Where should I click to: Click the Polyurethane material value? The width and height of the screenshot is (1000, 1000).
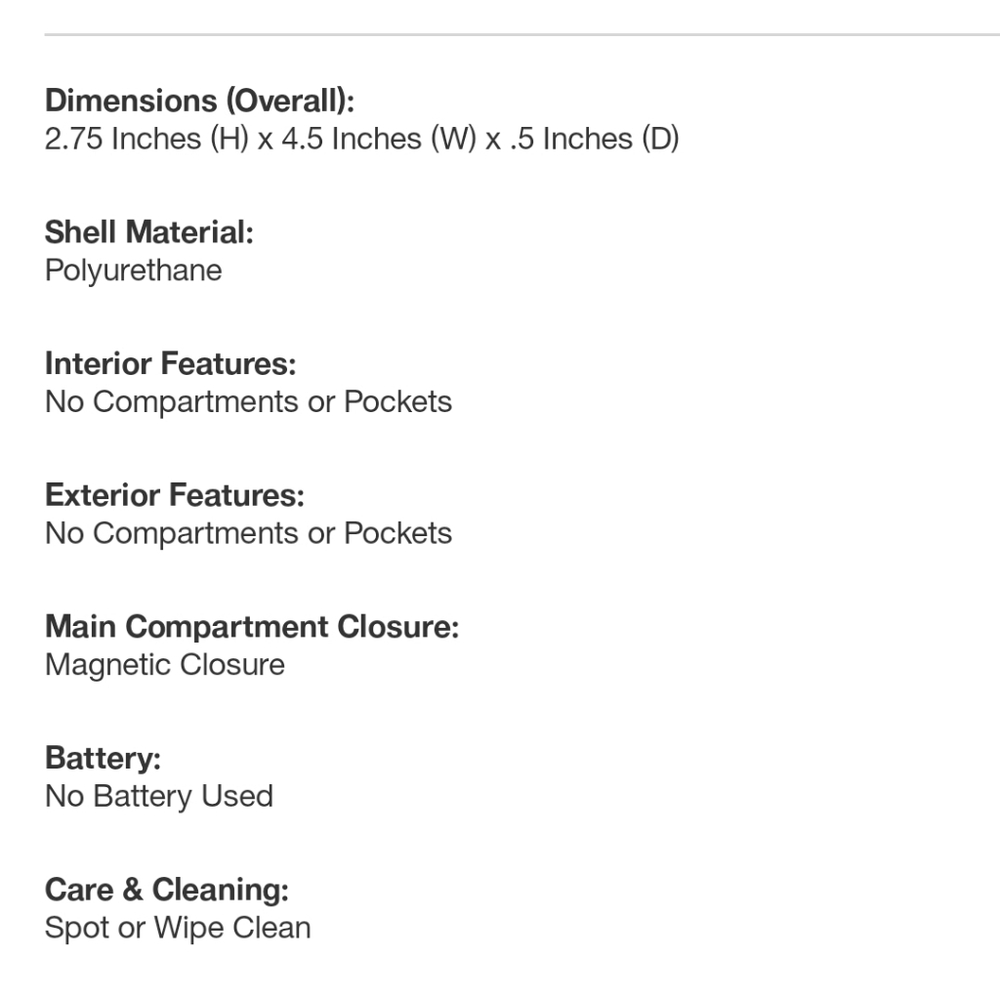tap(133, 271)
